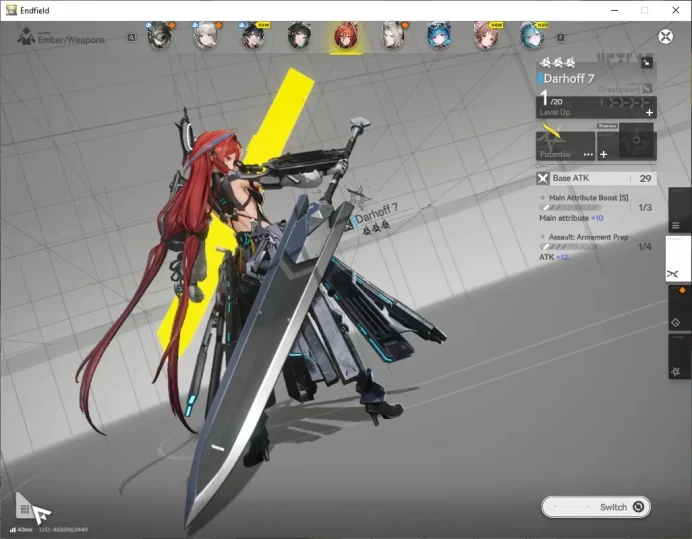Click the Main Attribute Boost progress bar
This screenshot has height=539, width=692.
tap(570, 207)
